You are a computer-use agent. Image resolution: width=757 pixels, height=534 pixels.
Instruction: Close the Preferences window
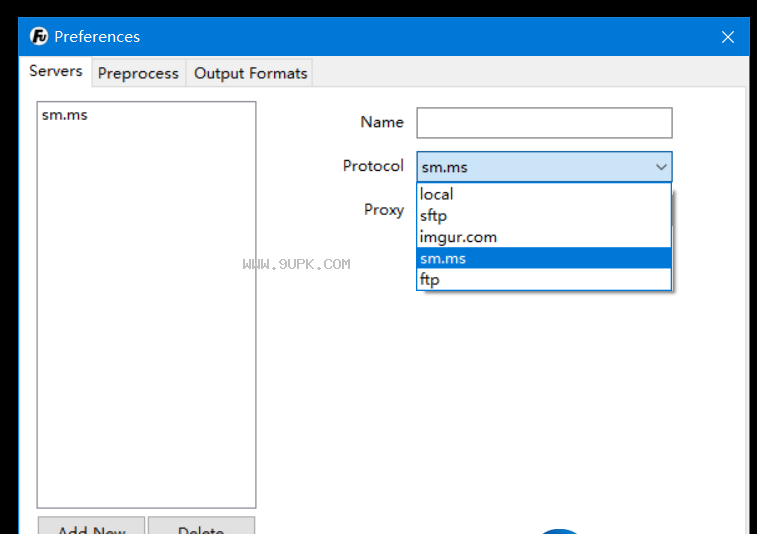(x=728, y=37)
